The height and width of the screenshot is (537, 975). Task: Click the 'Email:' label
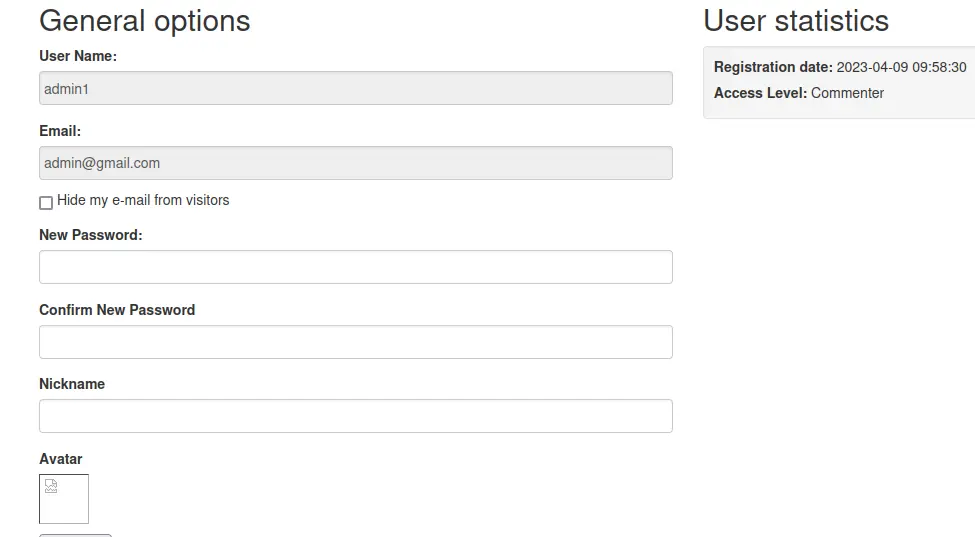click(x=60, y=131)
